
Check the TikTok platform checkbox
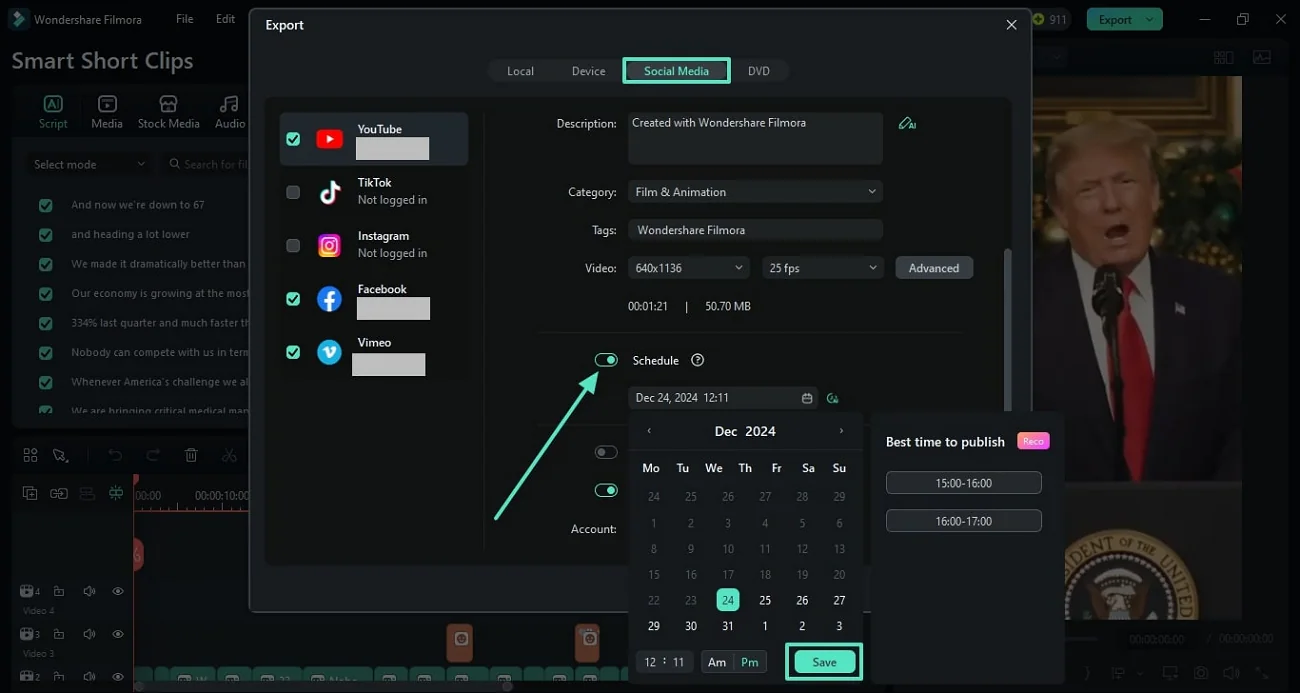(293, 192)
